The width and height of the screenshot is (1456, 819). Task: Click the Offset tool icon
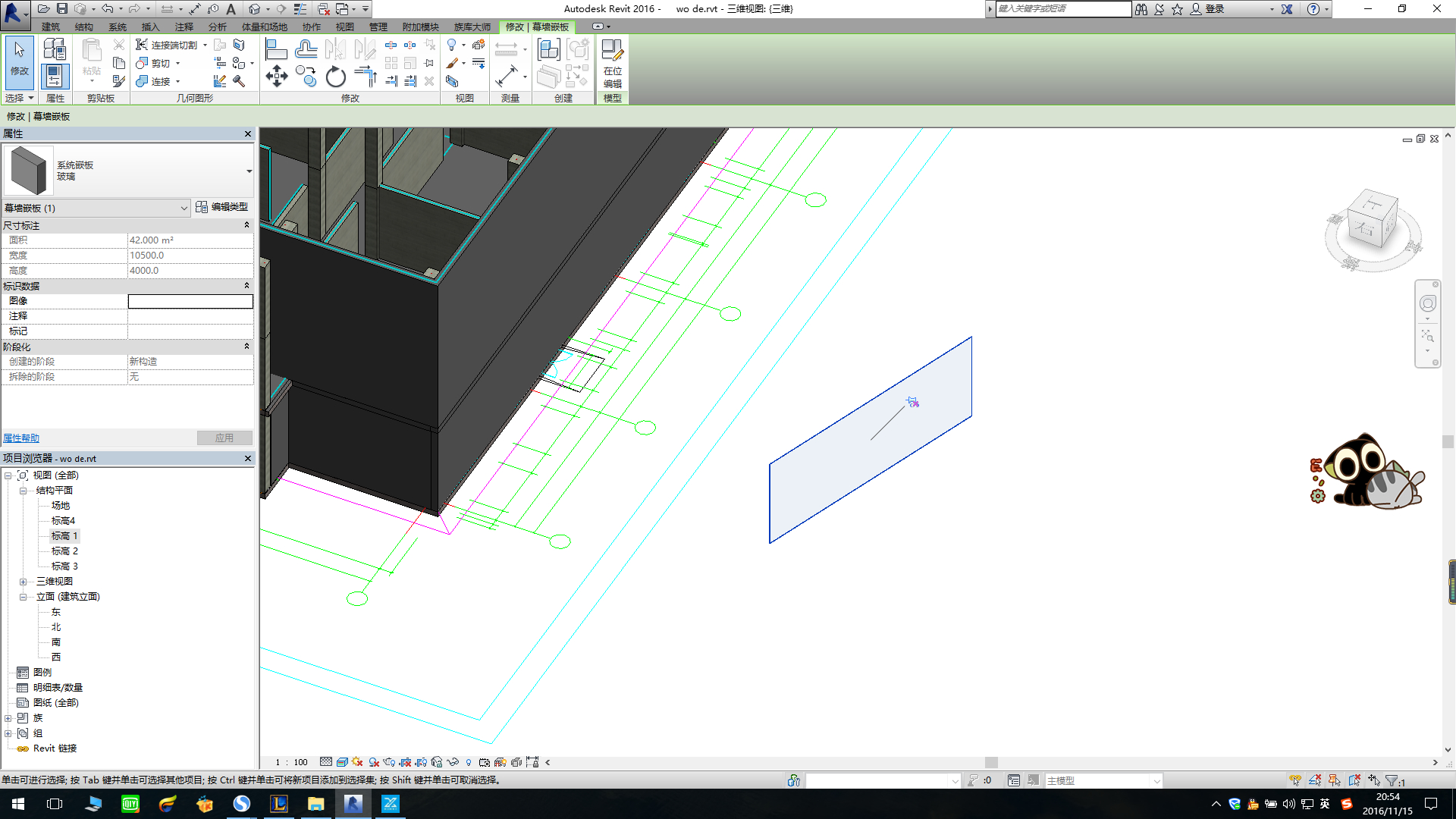pyautogui.click(x=306, y=50)
